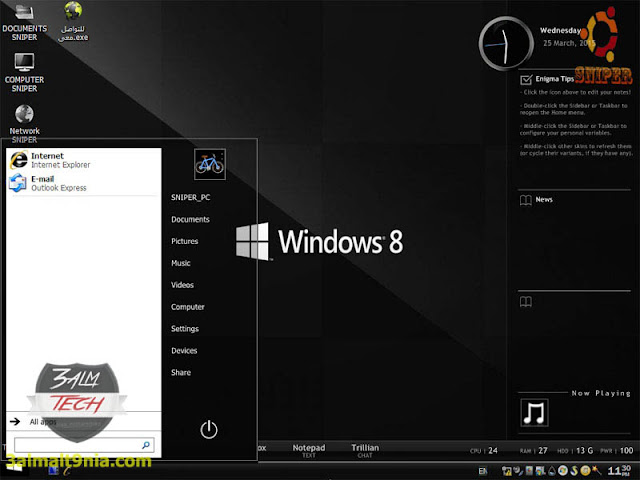
Task: Open DOCUMENTS SNIPER desktop icon
Action: click(x=24, y=22)
